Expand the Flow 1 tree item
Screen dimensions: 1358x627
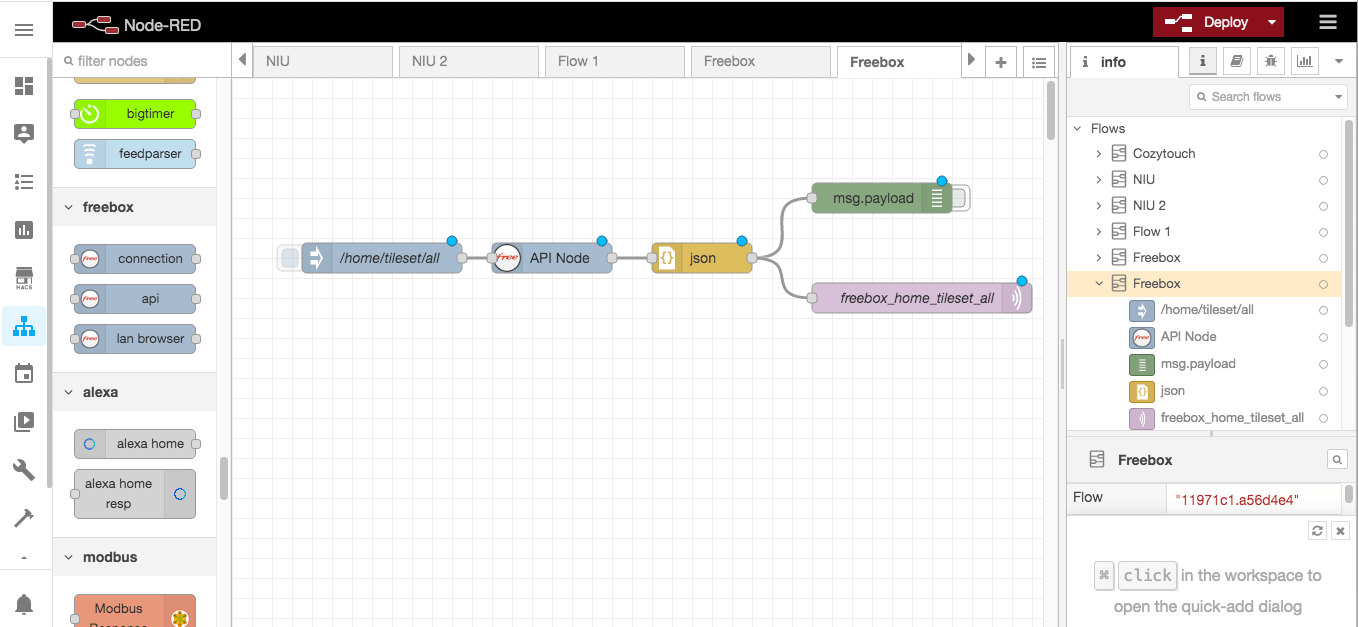1098,232
